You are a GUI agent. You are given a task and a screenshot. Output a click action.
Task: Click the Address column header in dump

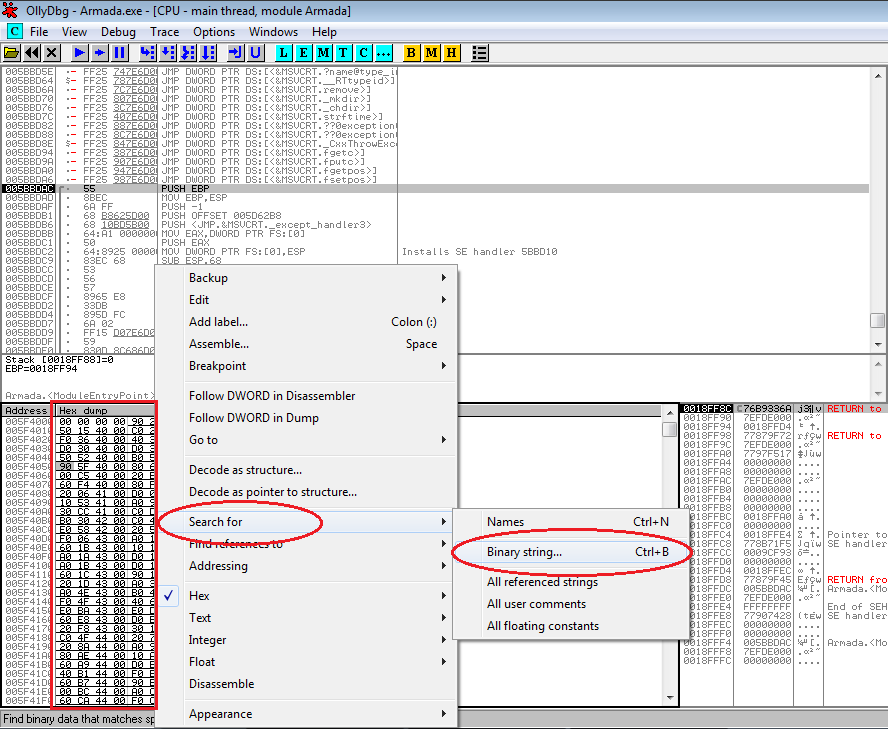[x=27, y=411]
